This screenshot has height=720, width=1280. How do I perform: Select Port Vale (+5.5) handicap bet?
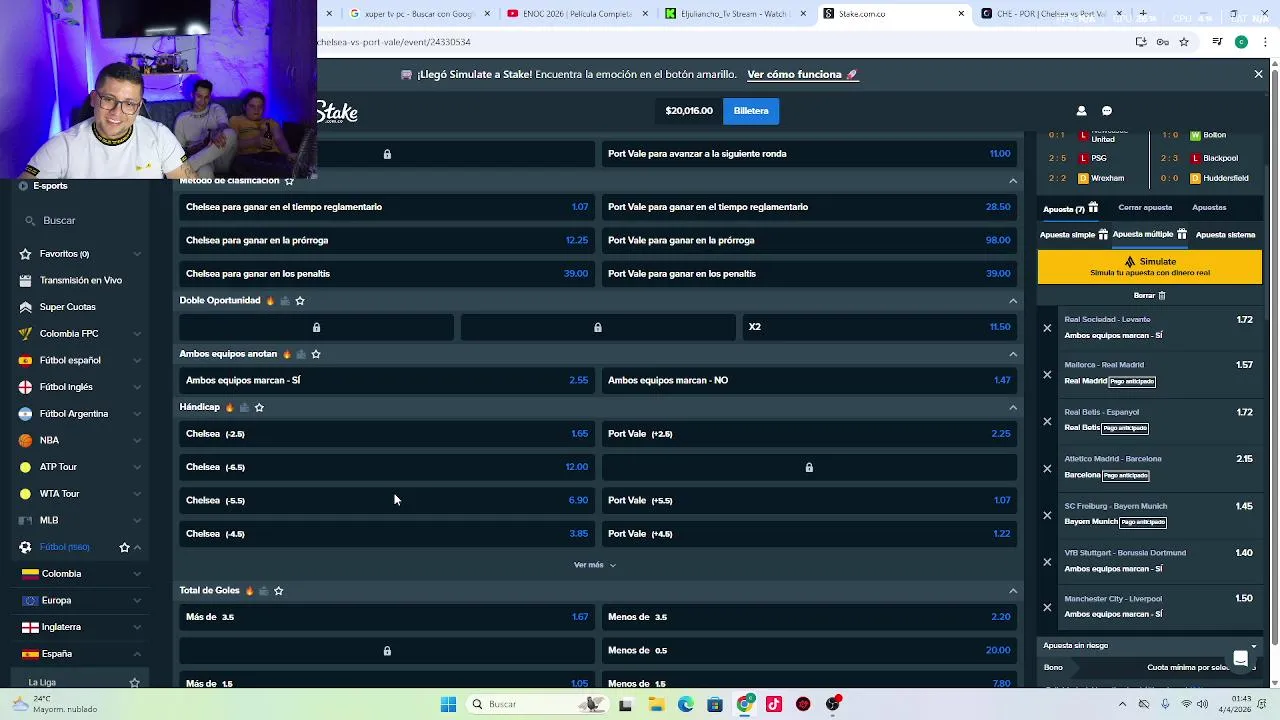(809, 500)
